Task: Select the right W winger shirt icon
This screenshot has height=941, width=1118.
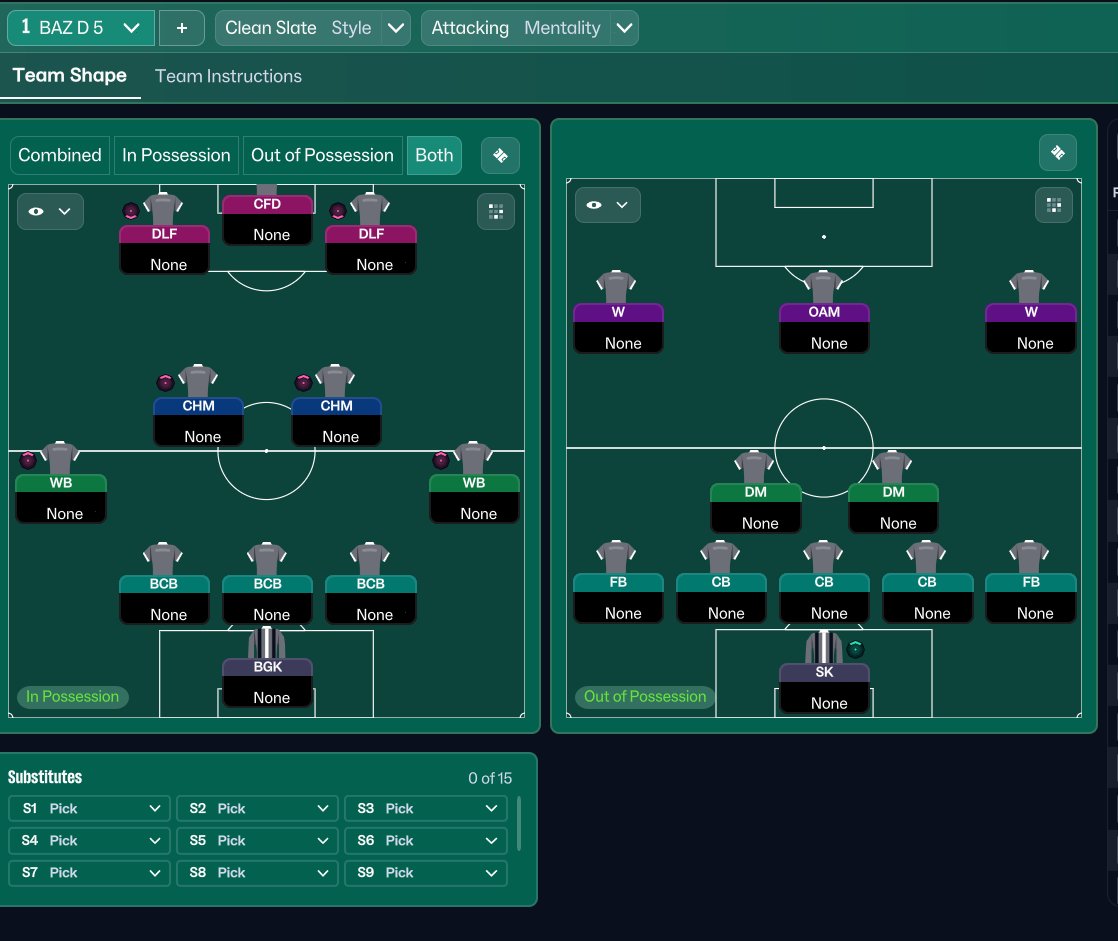Action: click(x=1029, y=287)
